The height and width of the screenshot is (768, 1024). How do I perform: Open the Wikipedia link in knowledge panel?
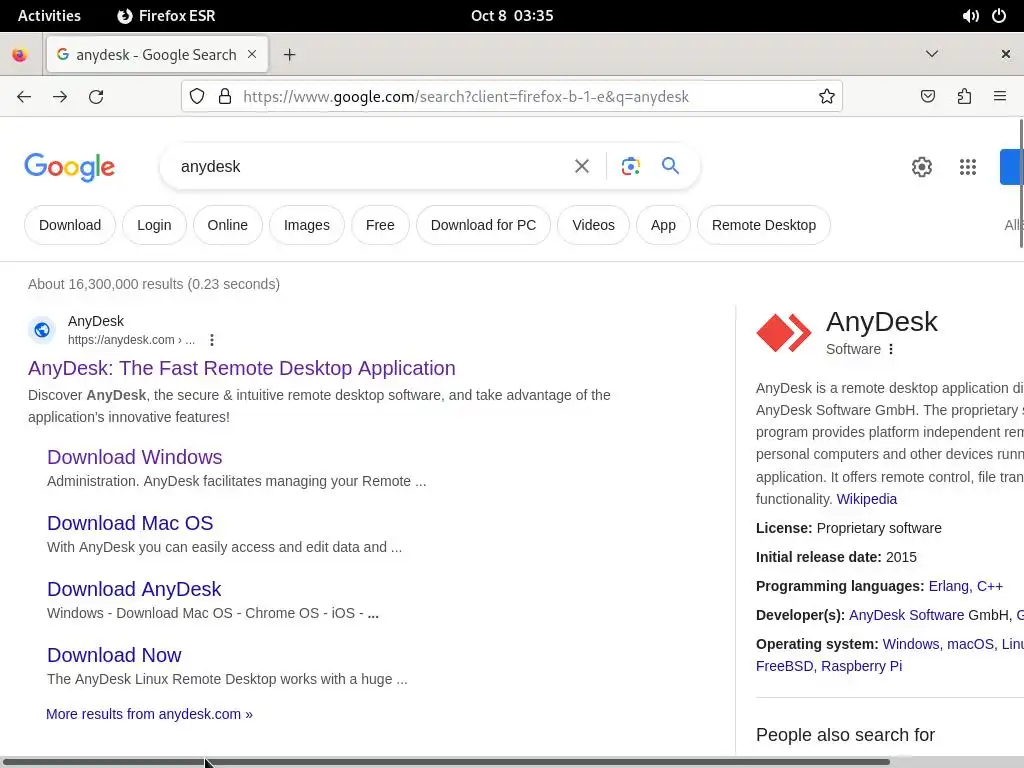[867, 499]
